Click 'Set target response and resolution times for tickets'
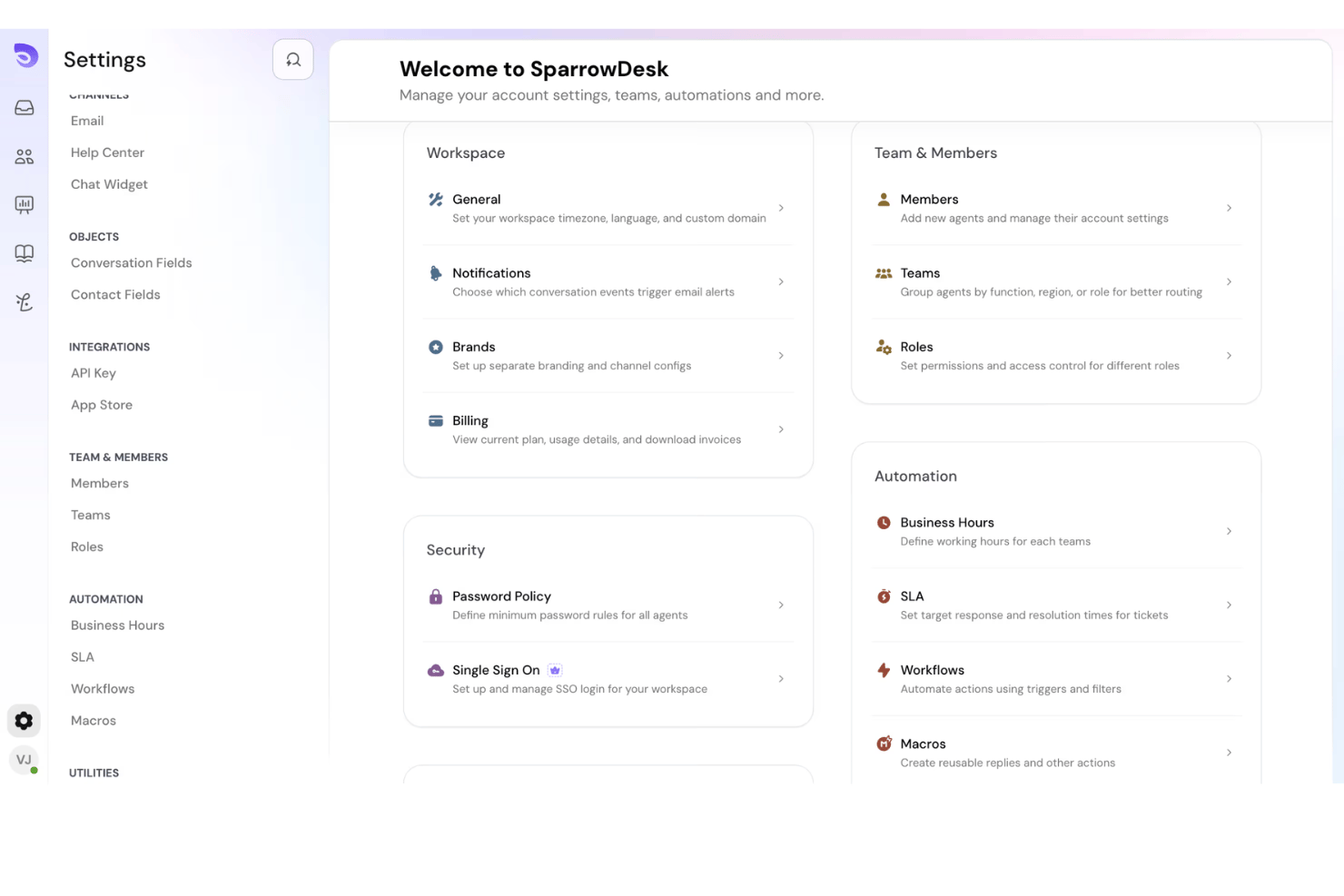1344x896 pixels. pyautogui.click(x=1034, y=615)
